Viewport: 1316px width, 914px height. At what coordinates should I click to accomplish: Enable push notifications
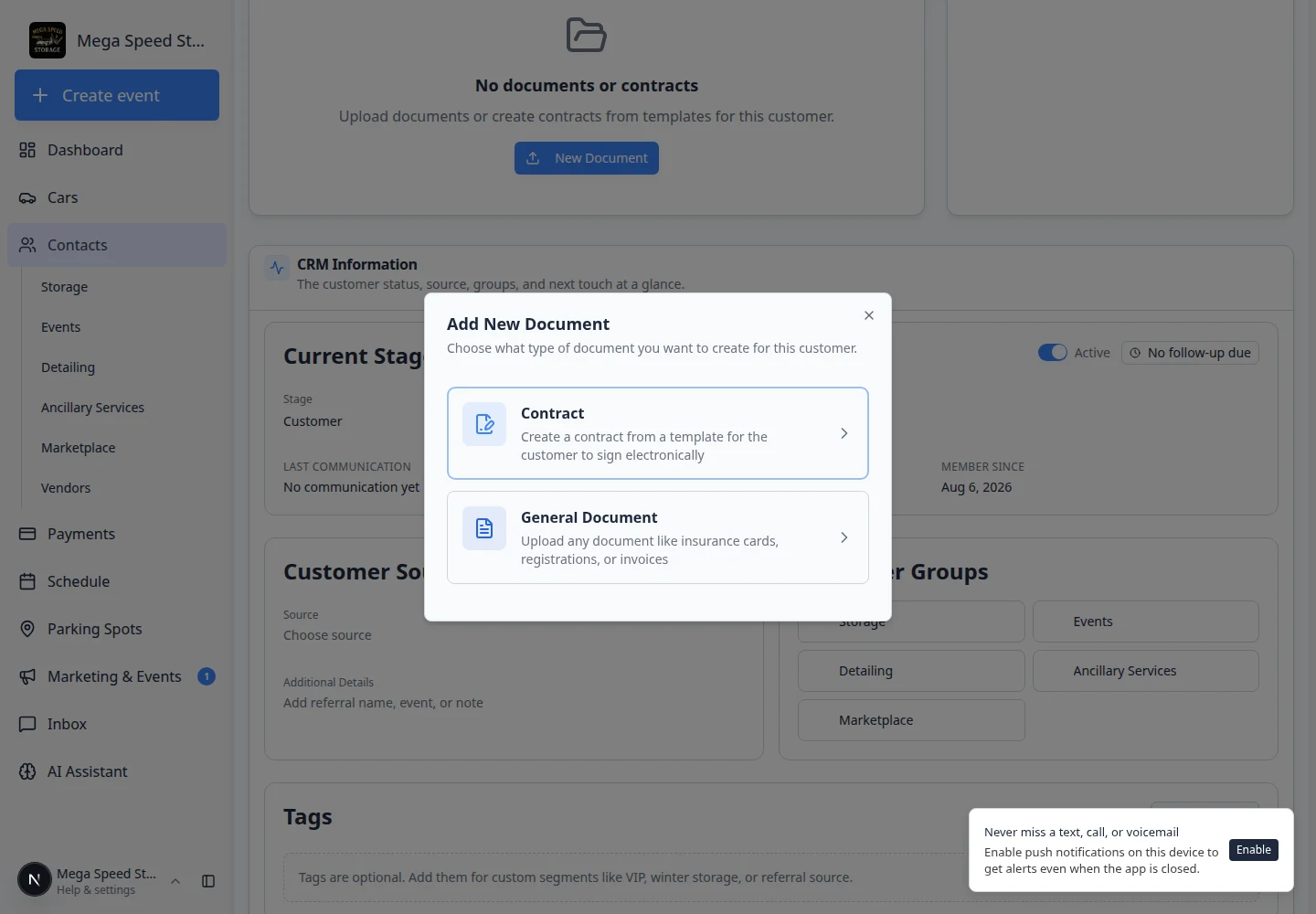click(x=1254, y=850)
